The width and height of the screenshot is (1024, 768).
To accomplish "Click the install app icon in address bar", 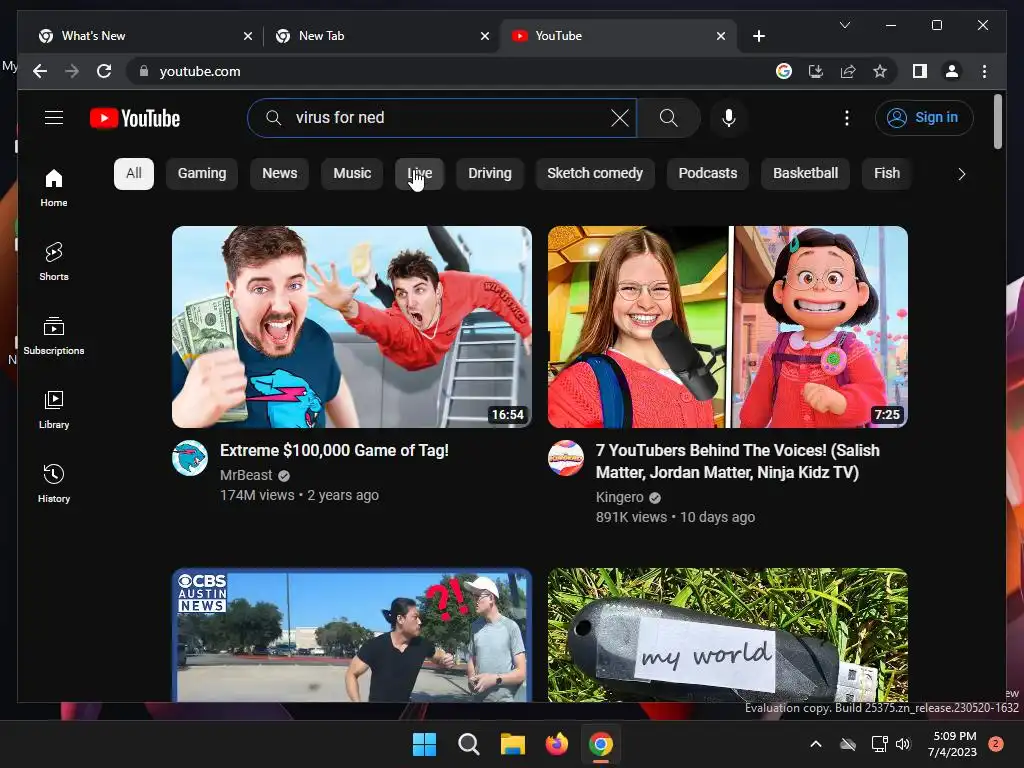I will click(816, 71).
